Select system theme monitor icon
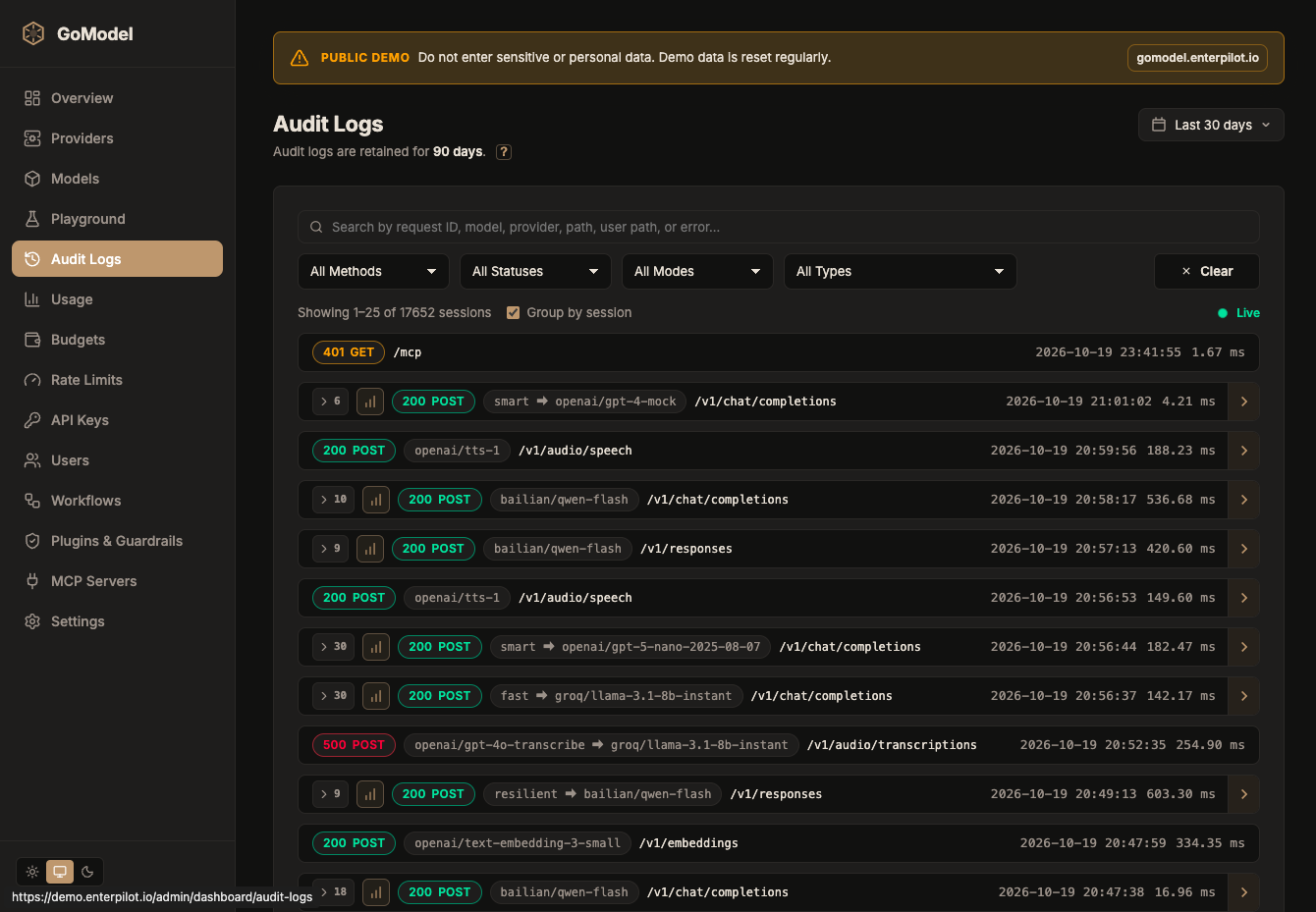Image resolution: width=1316 pixels, height=912 pixels. pos(60,872)
